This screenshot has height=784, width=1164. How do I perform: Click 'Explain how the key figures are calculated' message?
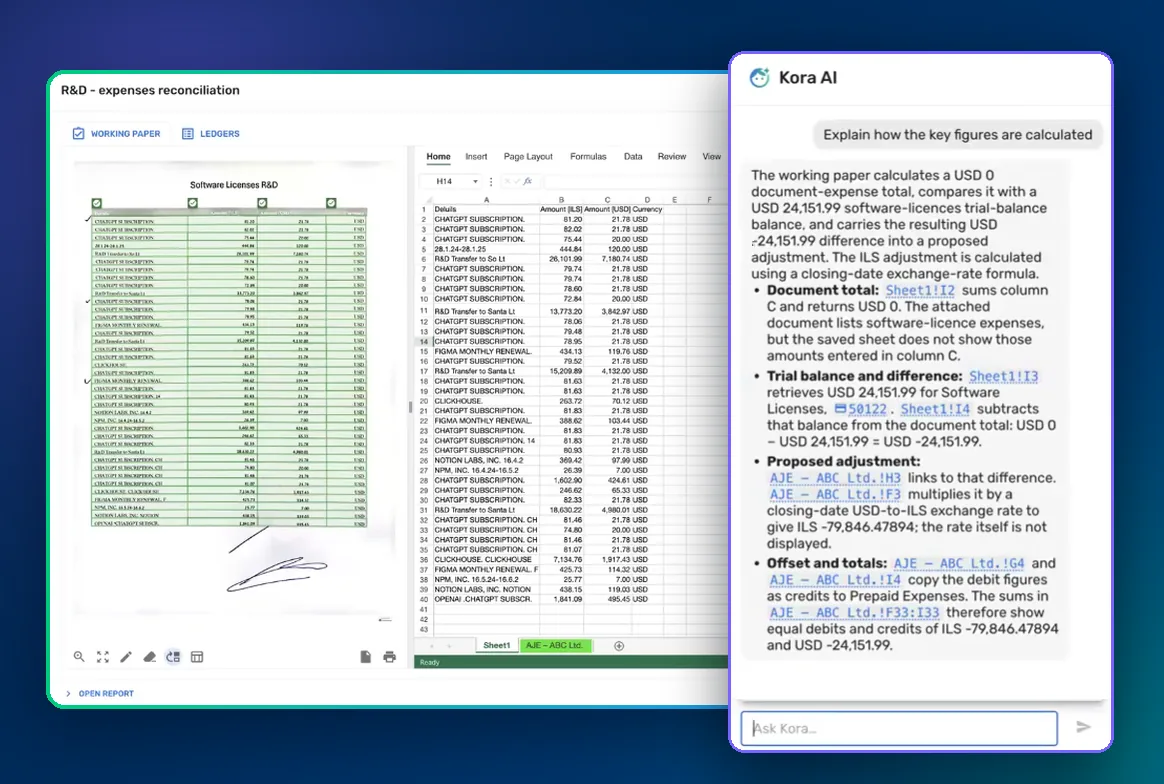[958, 134]
